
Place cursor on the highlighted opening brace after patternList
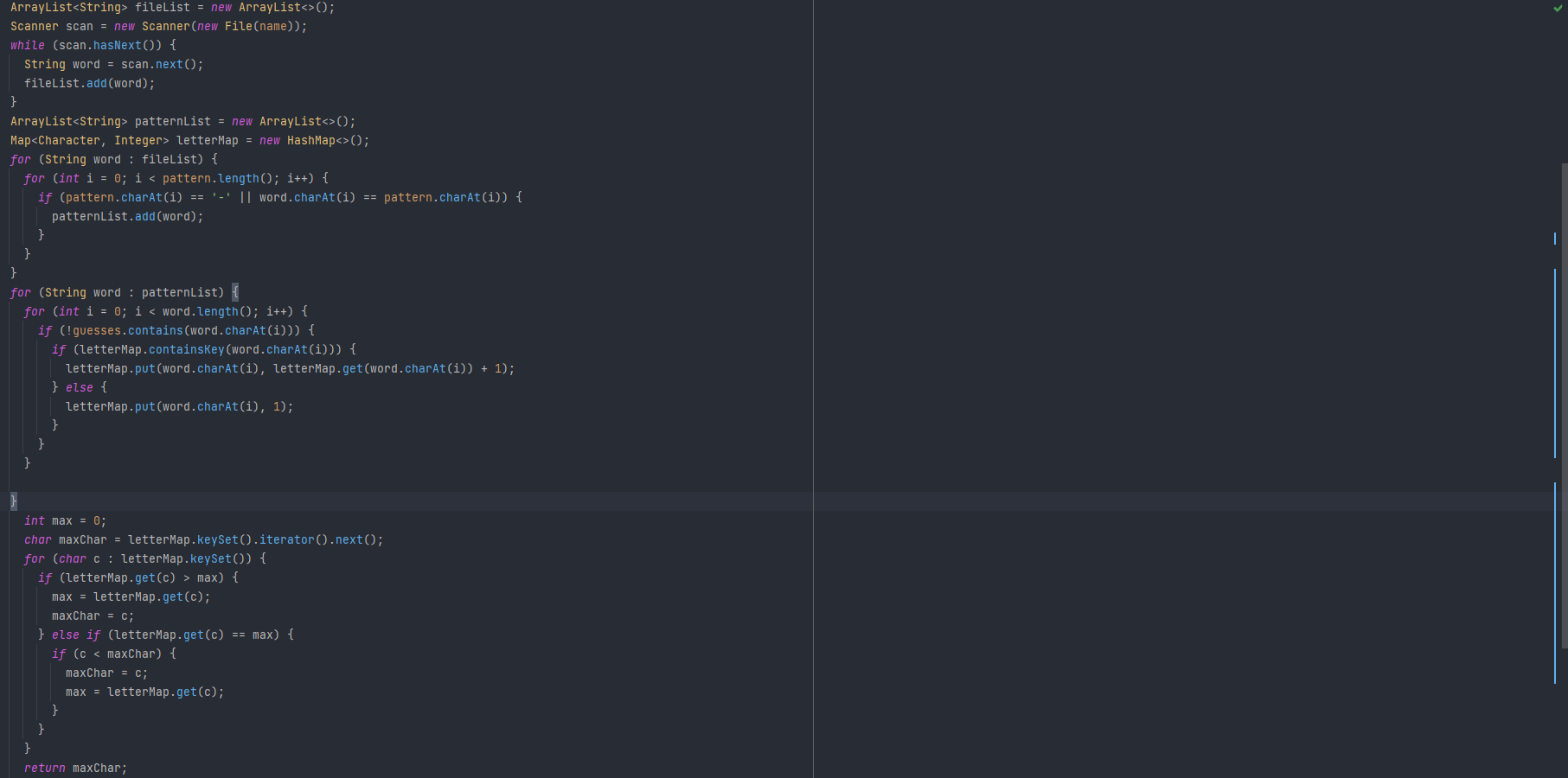point(235,292)
